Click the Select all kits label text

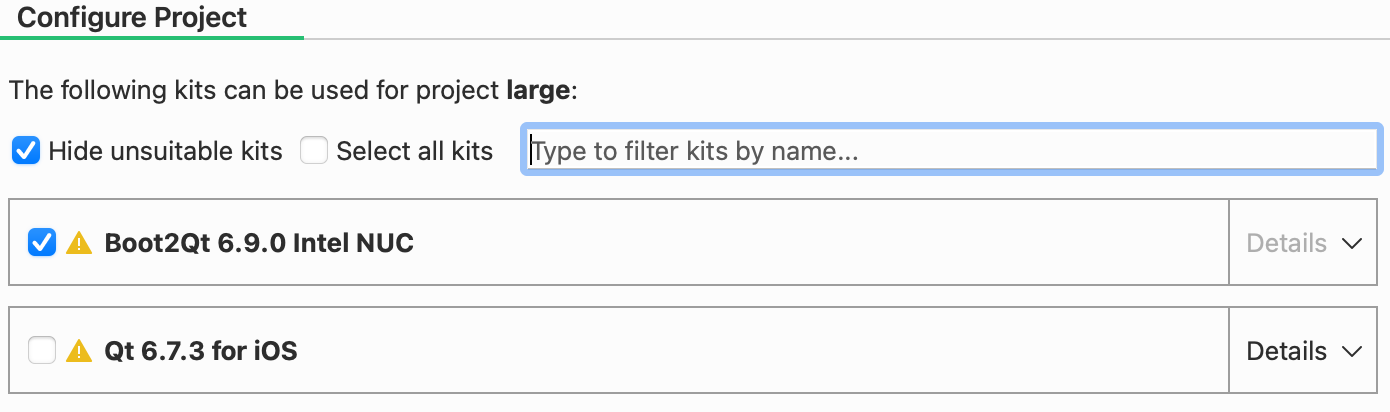click(414, 151)
